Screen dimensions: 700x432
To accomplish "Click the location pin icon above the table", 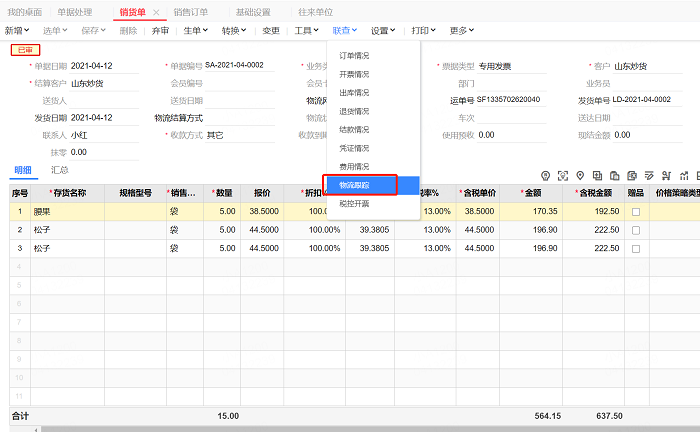I will (x=580, y=176).
